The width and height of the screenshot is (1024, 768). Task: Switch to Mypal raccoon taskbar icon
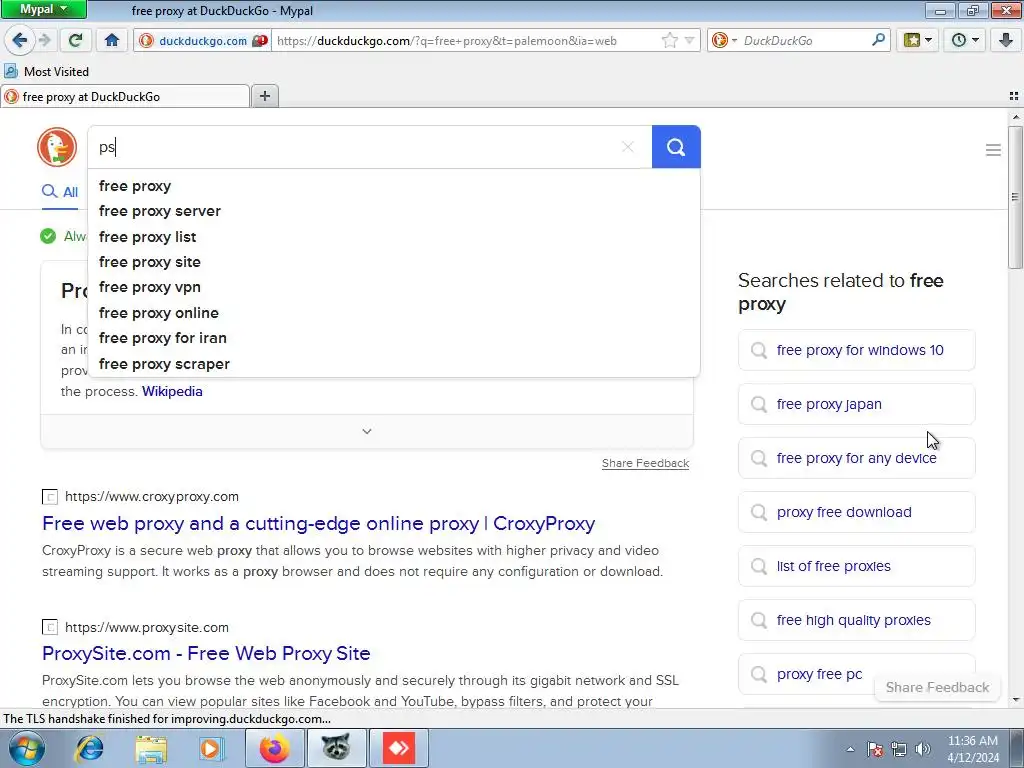(x=336, y=748)
